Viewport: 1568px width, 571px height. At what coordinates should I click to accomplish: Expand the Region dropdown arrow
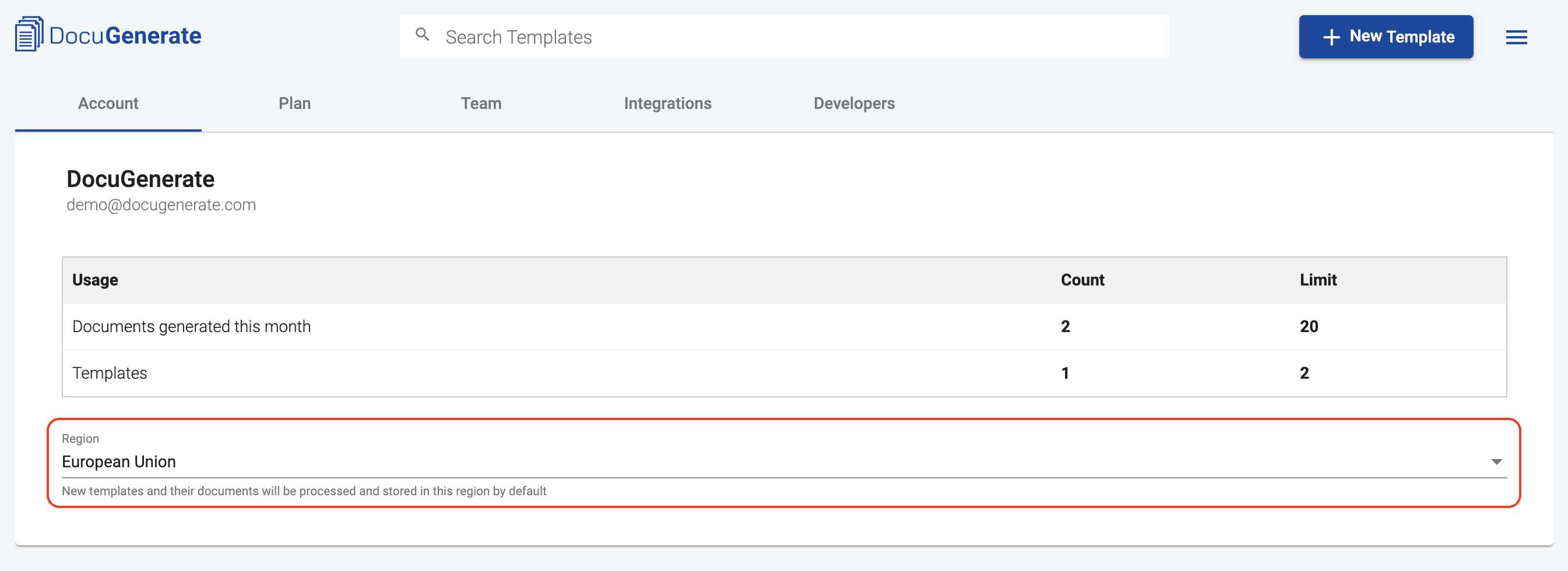tap(1496, 461)
